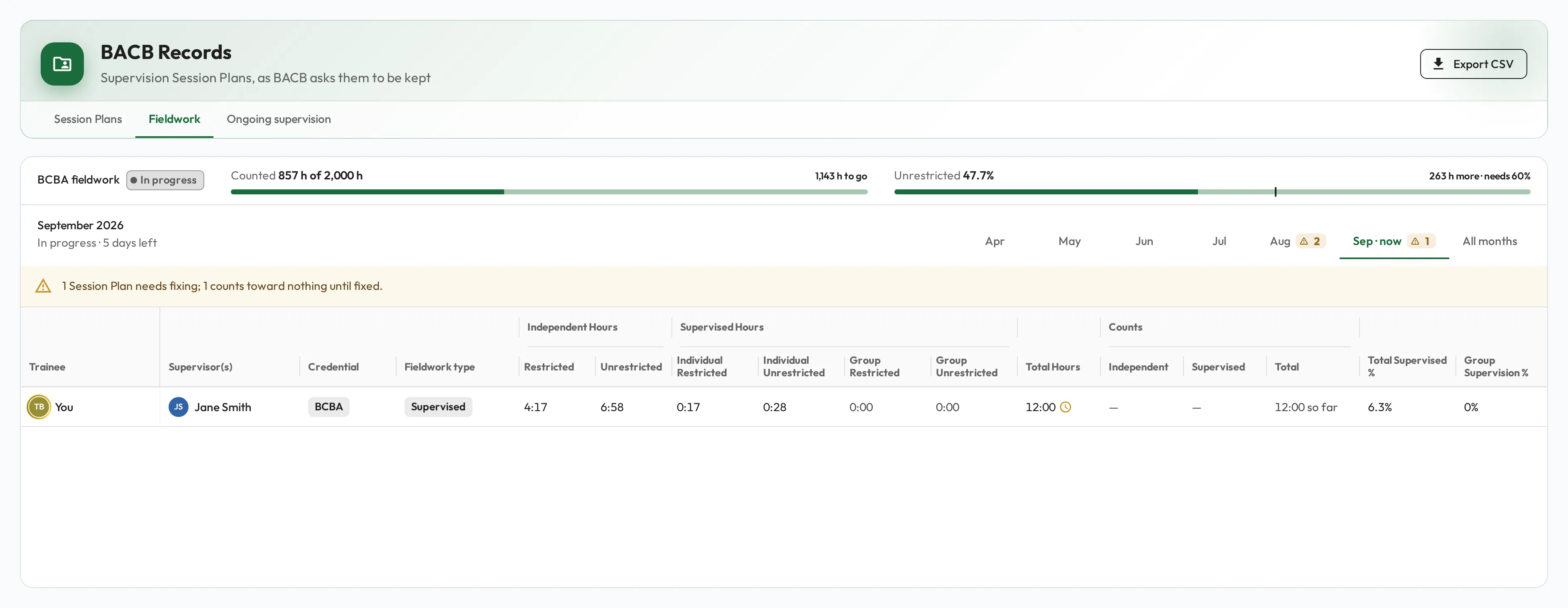Click the 0:28 individual unrestricted cell
Image resolution: width=1568 pixels, height=608 pixels.
(x=774, y=407)
